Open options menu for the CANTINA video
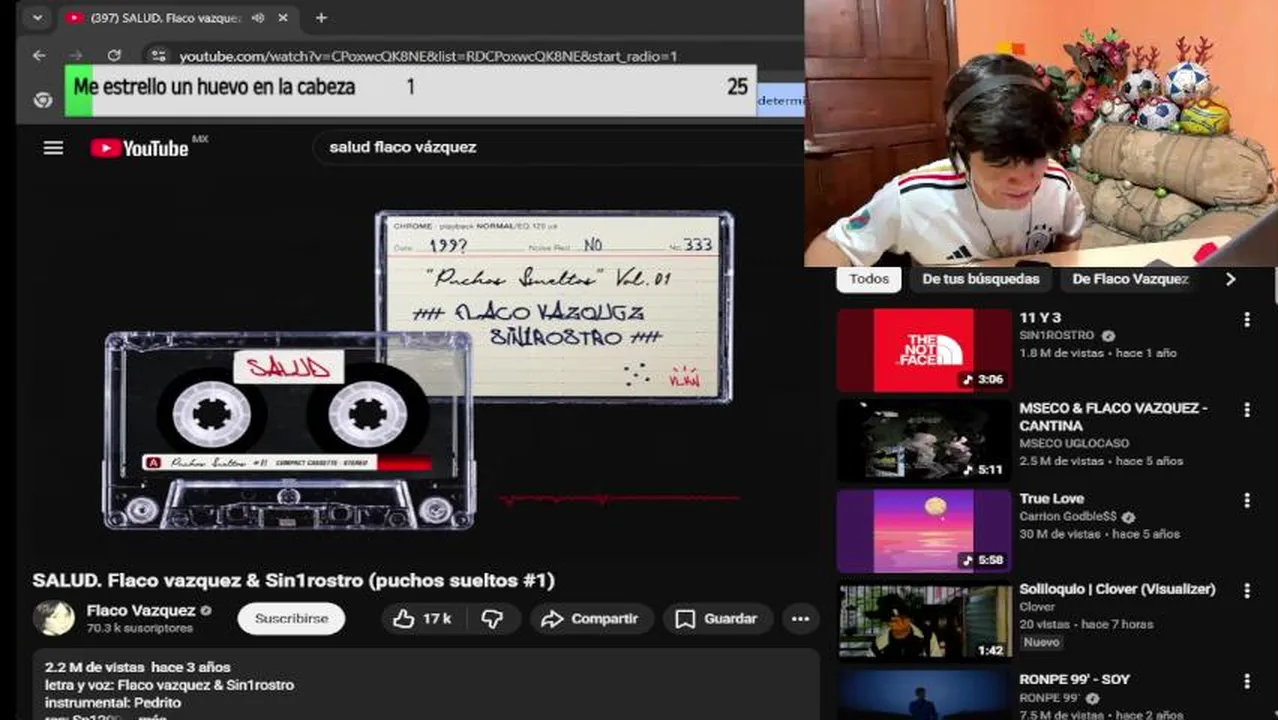The height and width of the screenshot is (720, 1278). click(x=1246, y=410)
